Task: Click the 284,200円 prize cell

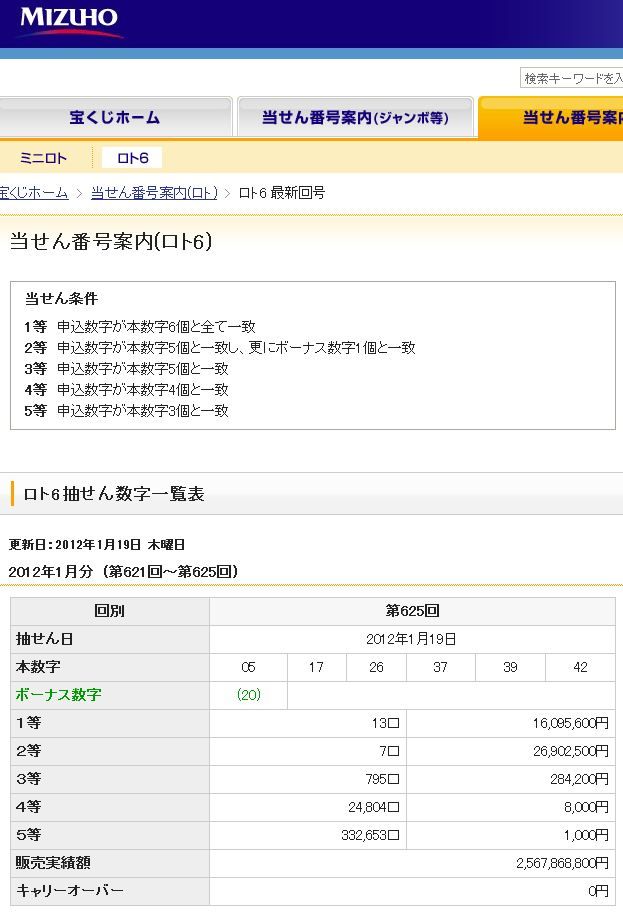Action: click(x=511, y=779)
